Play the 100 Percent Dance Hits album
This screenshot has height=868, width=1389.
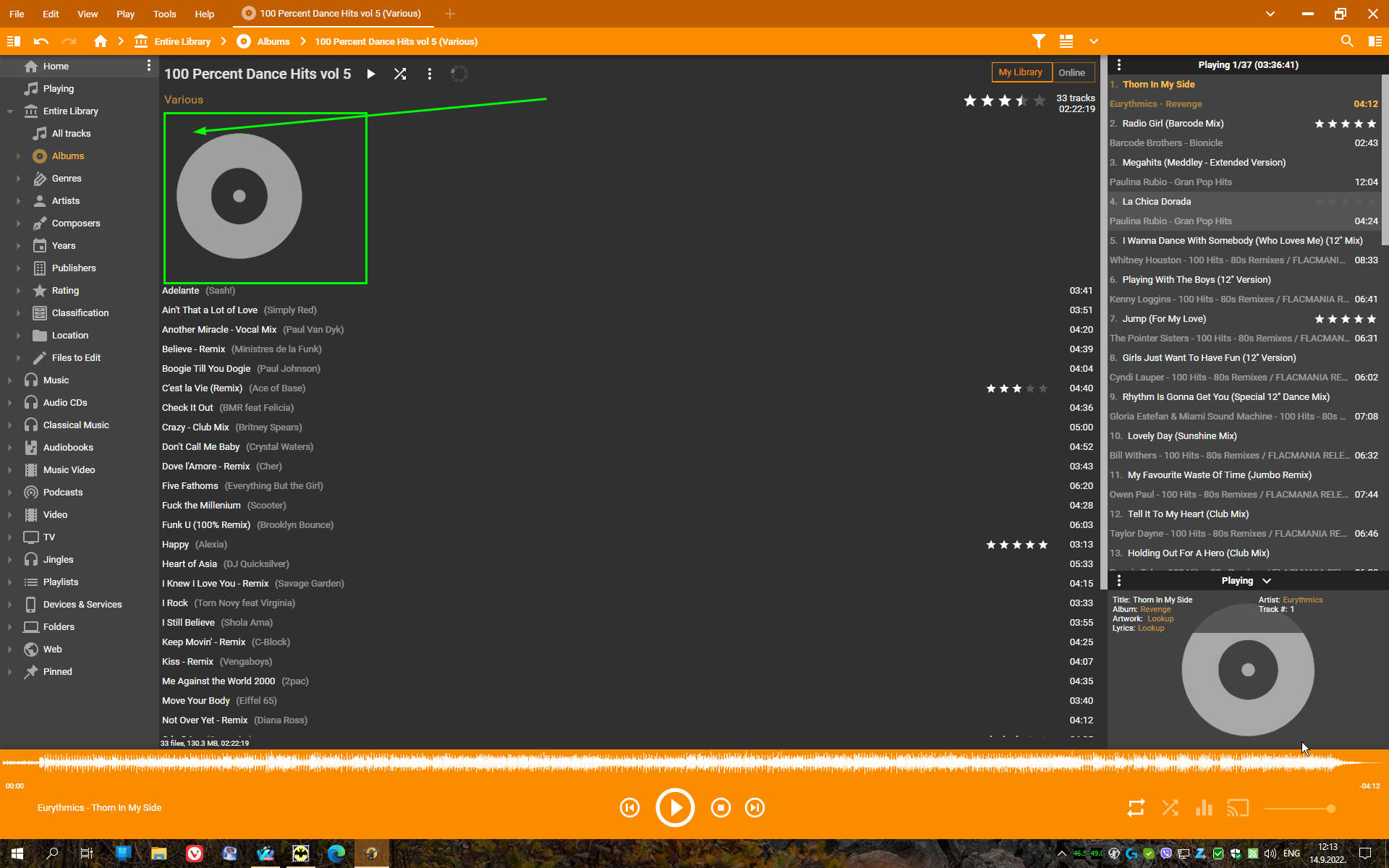point(371,74)
